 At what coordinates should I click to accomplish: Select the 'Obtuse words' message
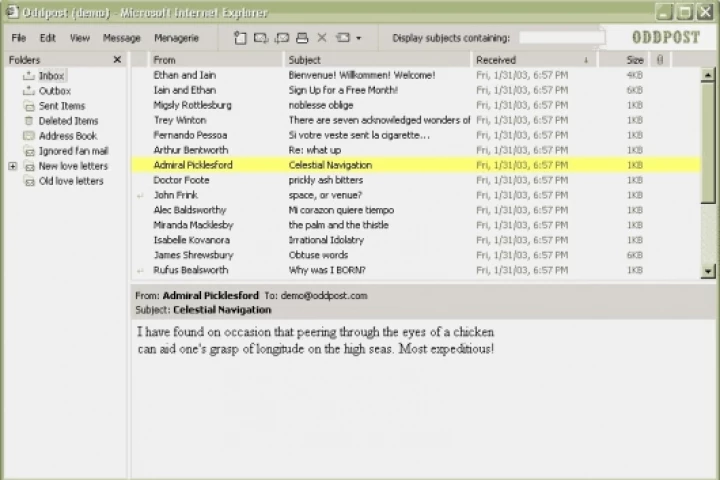coord(416,255)
